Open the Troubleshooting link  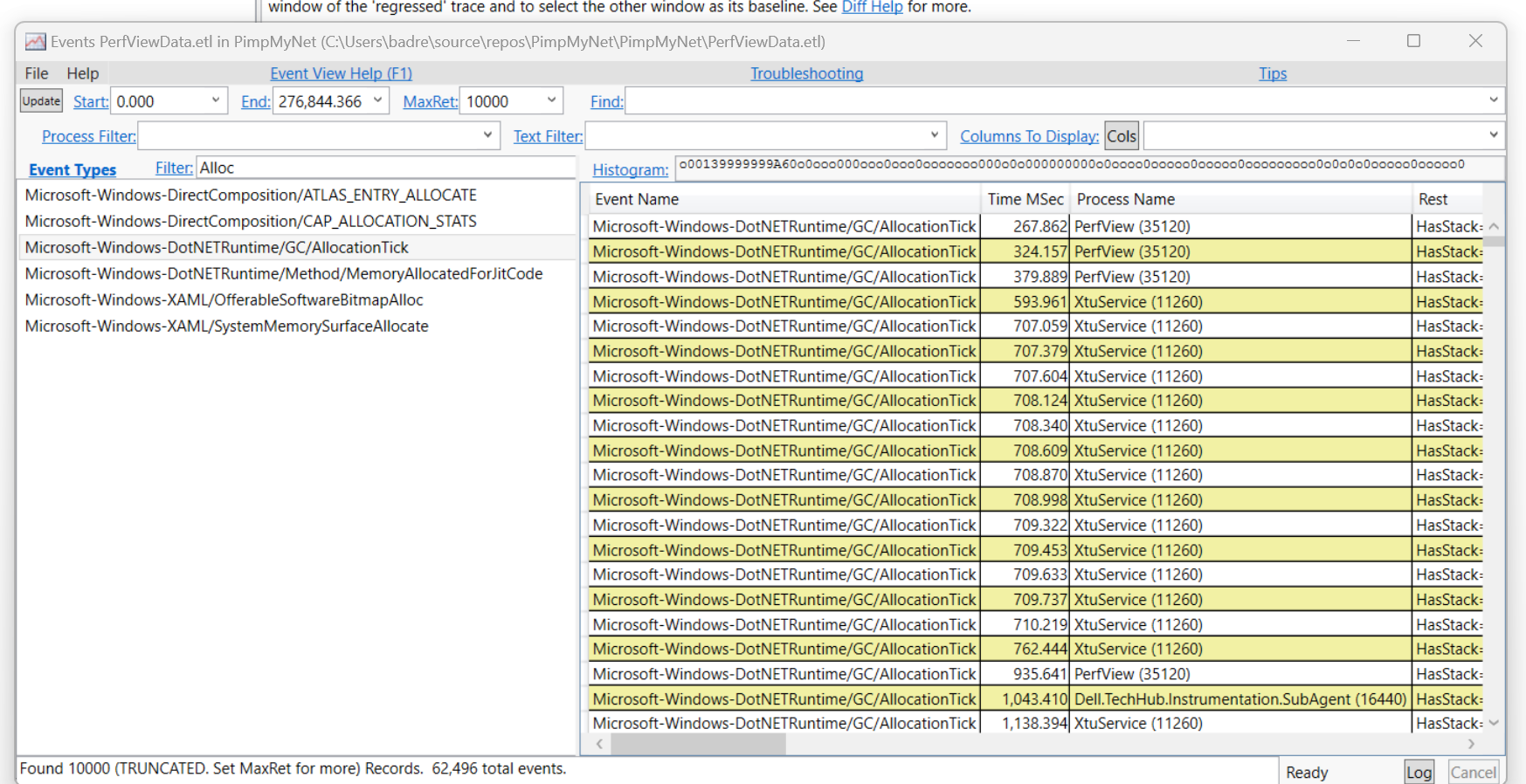click(x=806, y=73)
